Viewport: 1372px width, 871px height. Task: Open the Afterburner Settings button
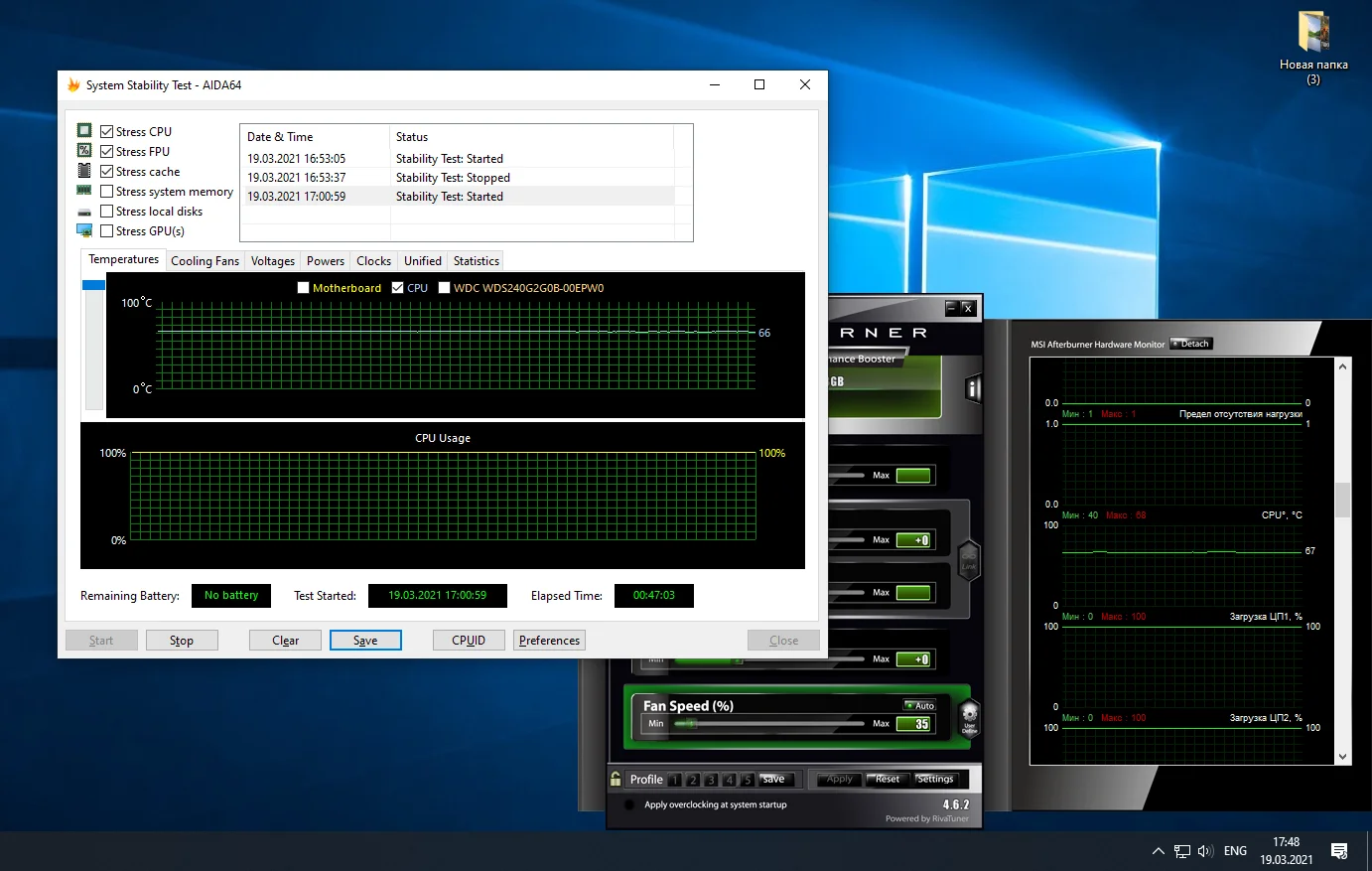934,780
